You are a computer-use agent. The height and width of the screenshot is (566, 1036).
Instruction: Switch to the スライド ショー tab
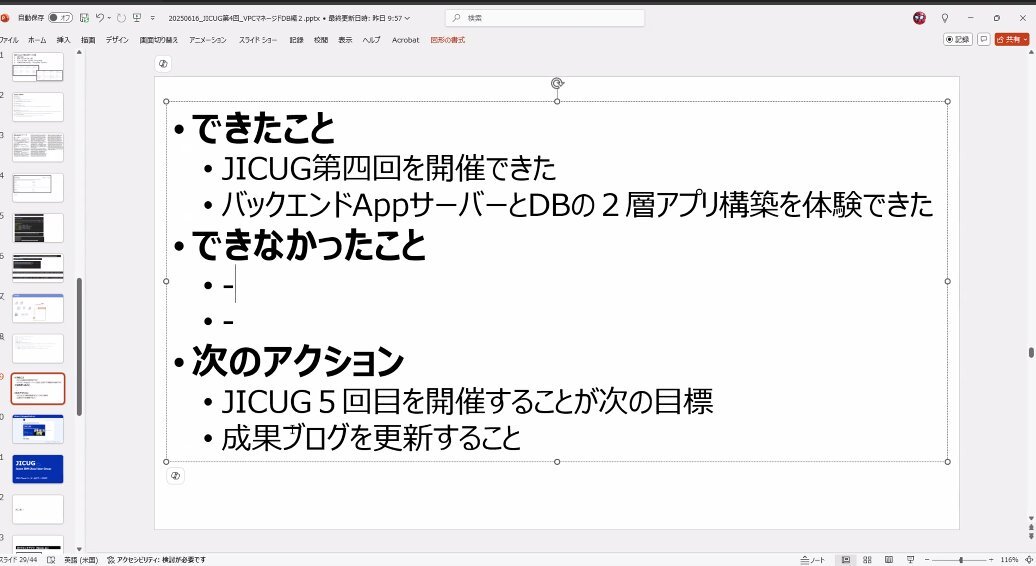pos(258,40)
